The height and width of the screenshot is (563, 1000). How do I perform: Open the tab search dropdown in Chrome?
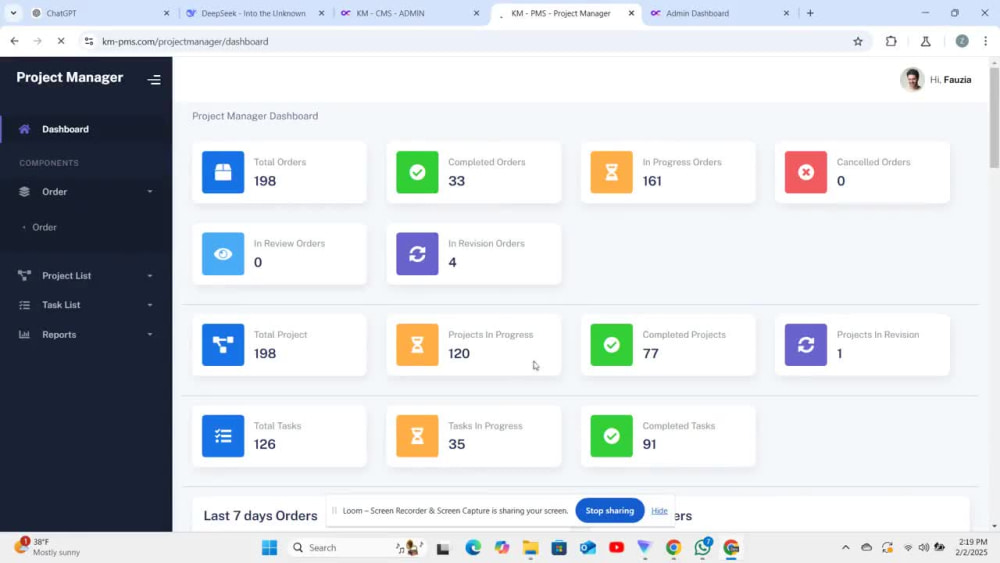(13, 13)
